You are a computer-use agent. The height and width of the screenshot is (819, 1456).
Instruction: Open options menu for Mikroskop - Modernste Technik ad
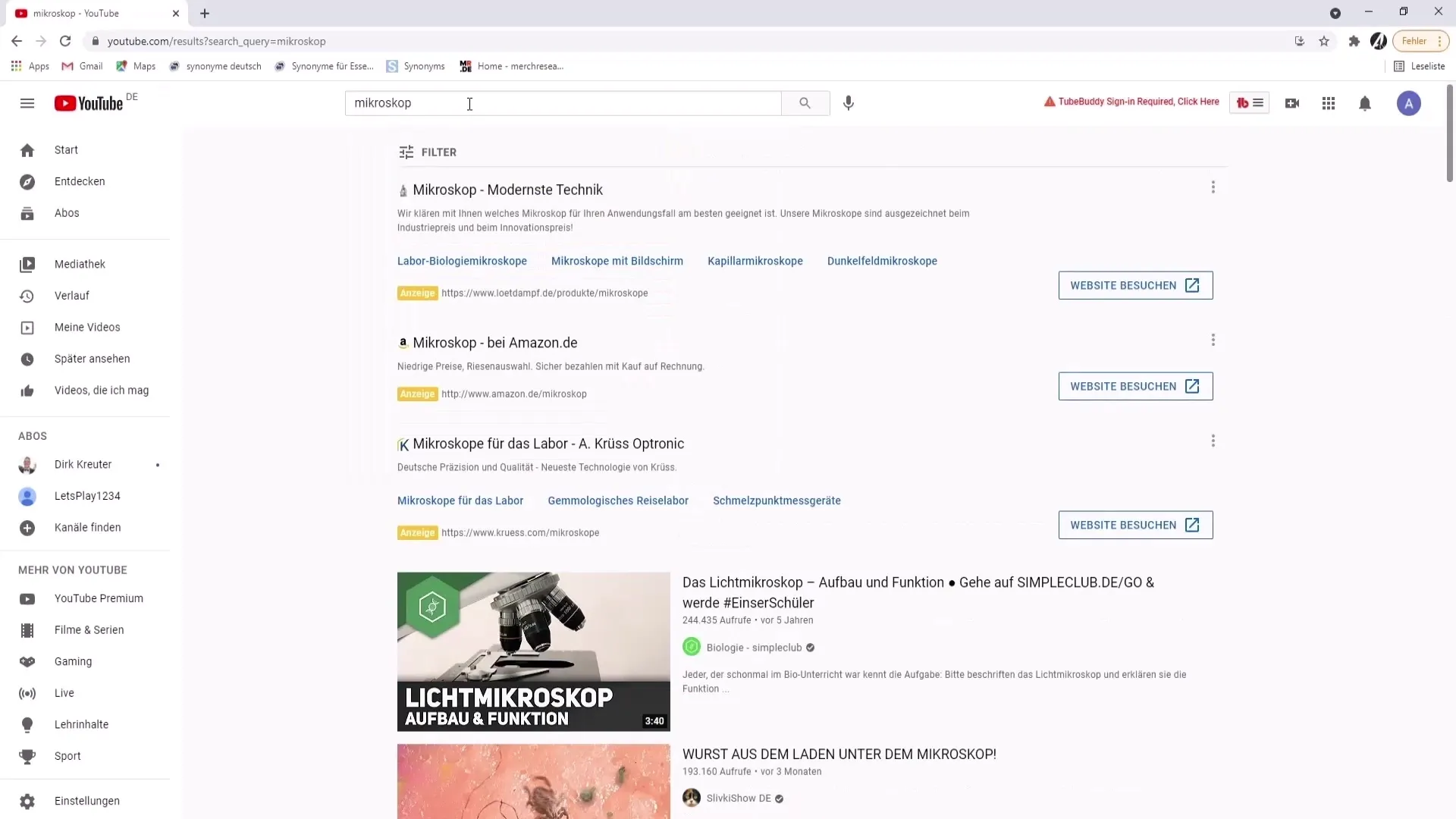(1213, 187)
